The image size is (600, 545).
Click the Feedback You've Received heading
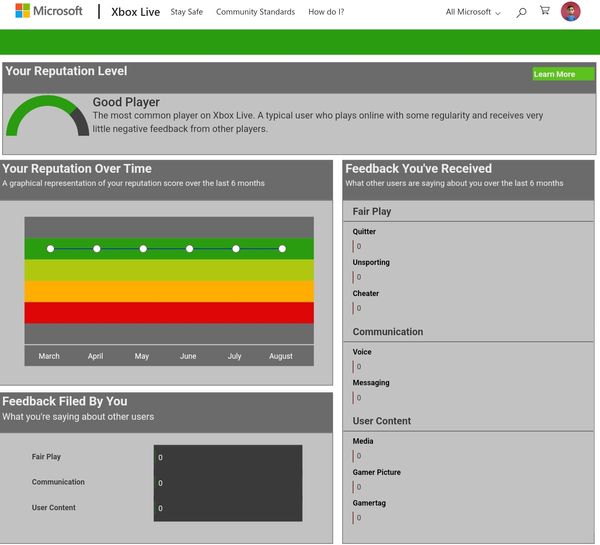coord(418,168)
